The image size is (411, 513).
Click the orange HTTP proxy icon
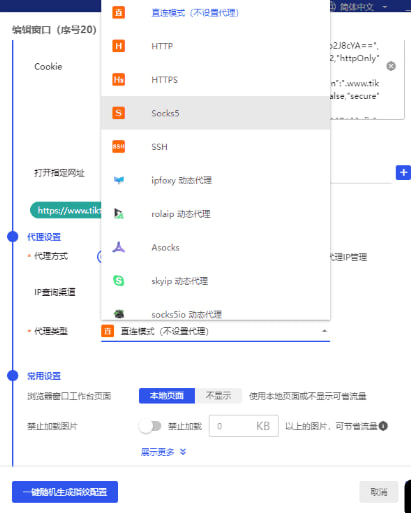coord(118,46)
